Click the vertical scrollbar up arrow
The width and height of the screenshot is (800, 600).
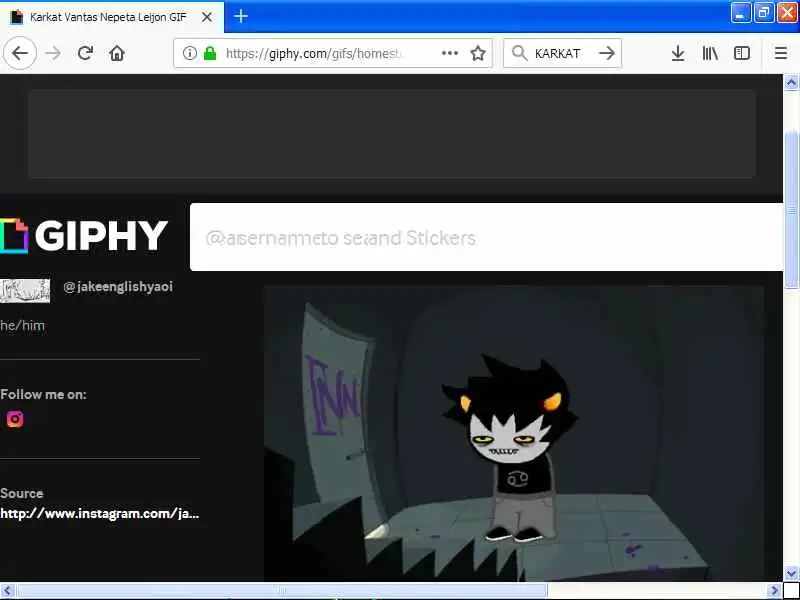(x=791, y=82)
